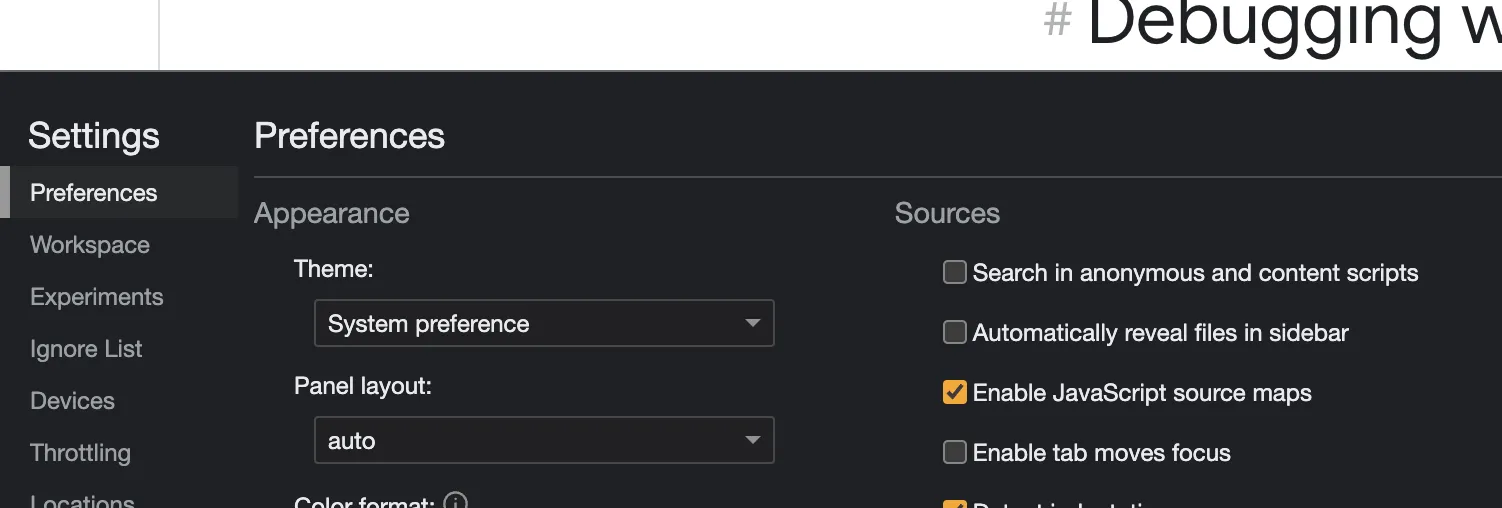Screen dimensions: 1502x508
Task: Click the Settings title in sidebar
Action: click(x=94, y=136)
